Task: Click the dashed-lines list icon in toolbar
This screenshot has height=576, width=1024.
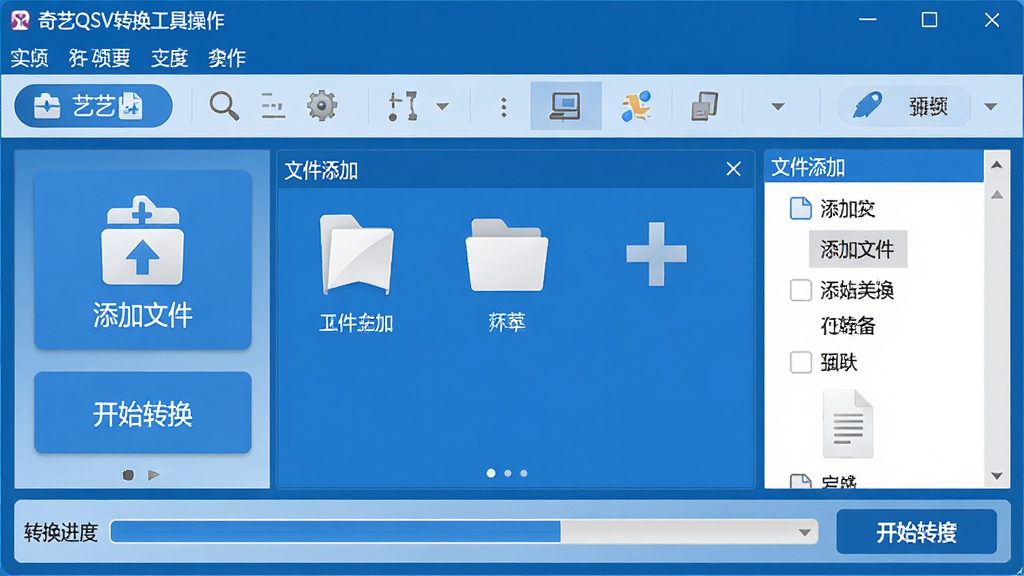Action: [273, 106]
